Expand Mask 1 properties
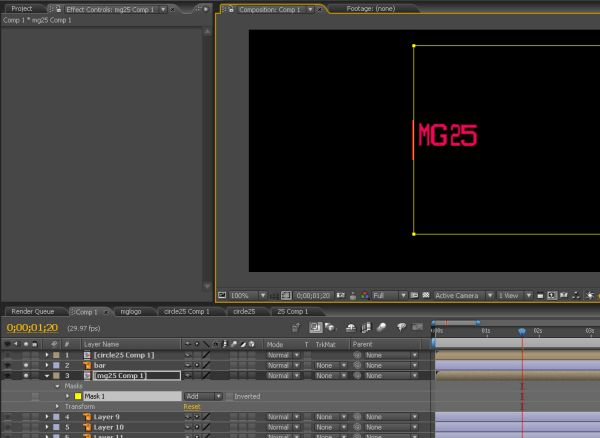This screenshot has width=600, height=438. point(68,396)
